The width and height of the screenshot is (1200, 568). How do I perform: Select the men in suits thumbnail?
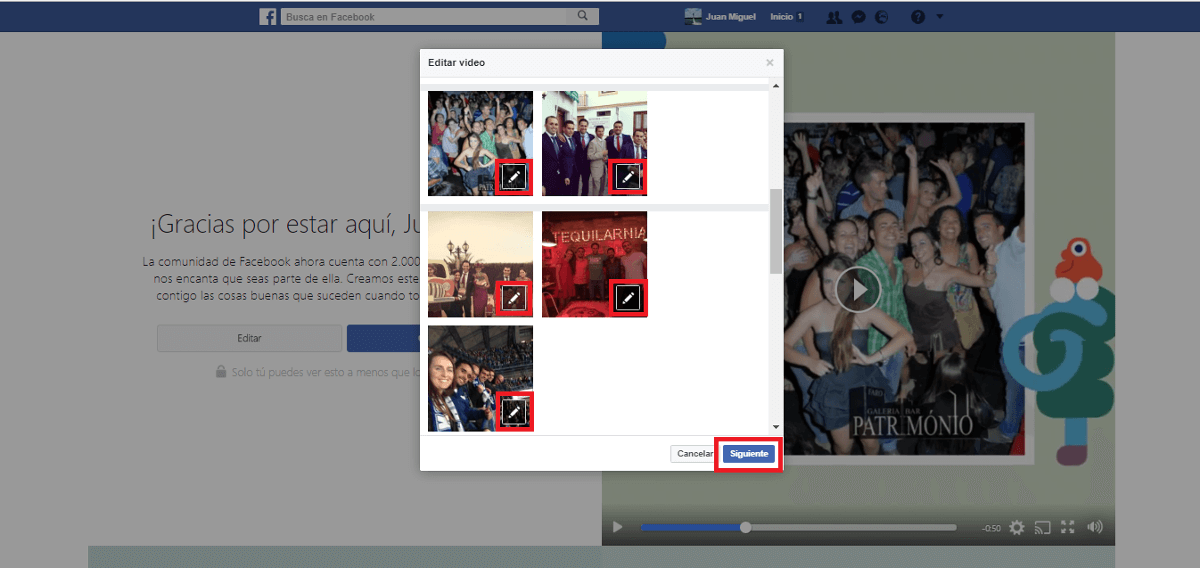594,143
